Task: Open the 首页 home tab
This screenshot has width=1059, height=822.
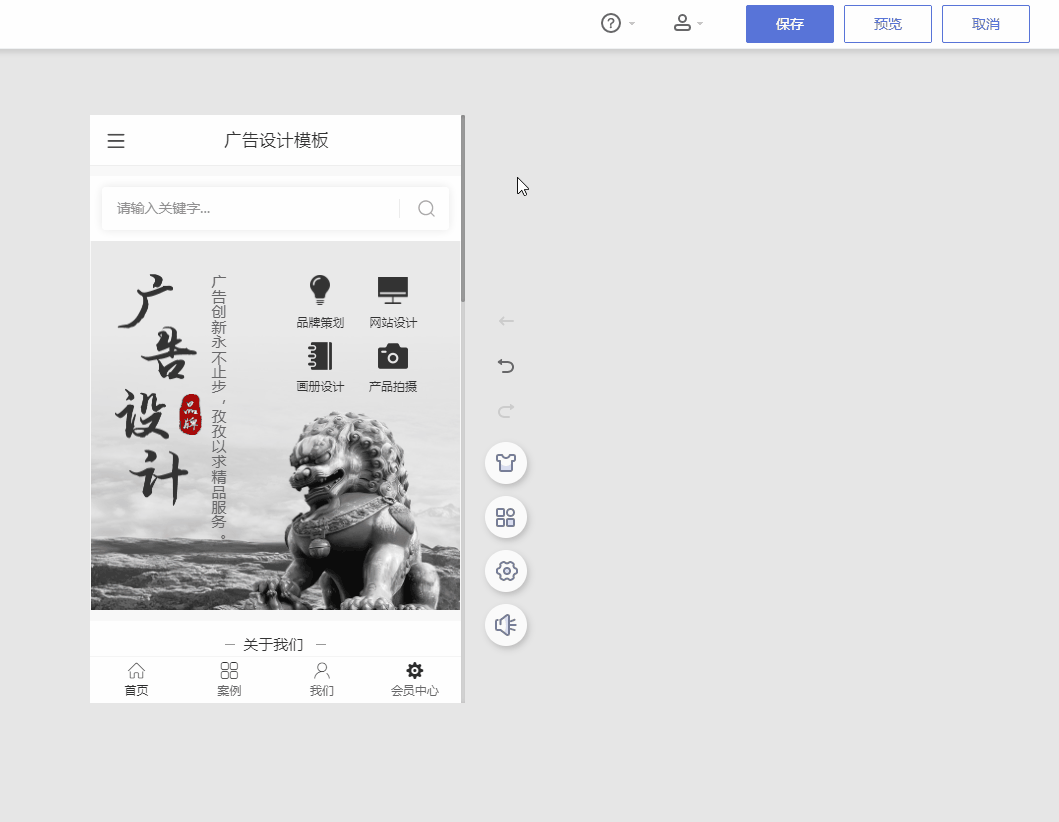Action: [x=136, y=679]
